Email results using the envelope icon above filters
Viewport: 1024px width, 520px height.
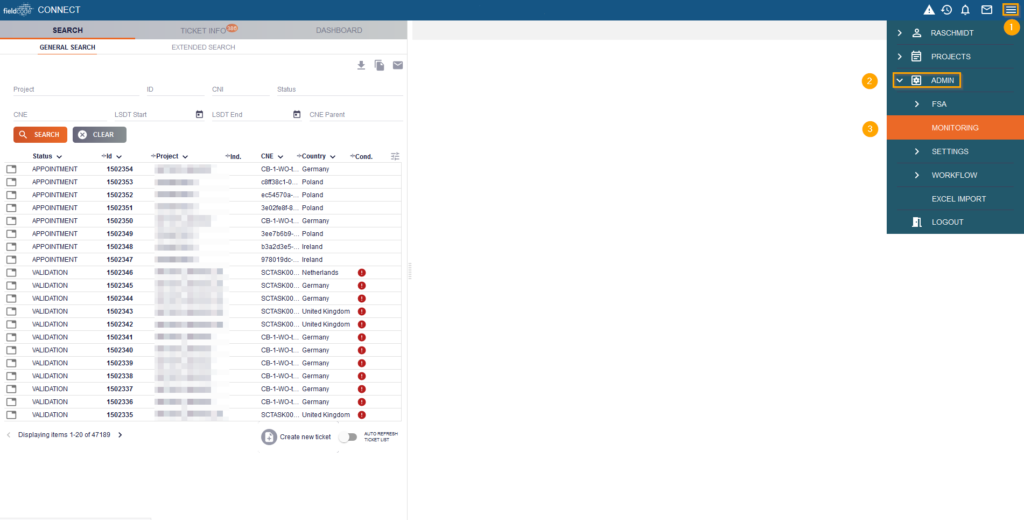coord(398,65)
